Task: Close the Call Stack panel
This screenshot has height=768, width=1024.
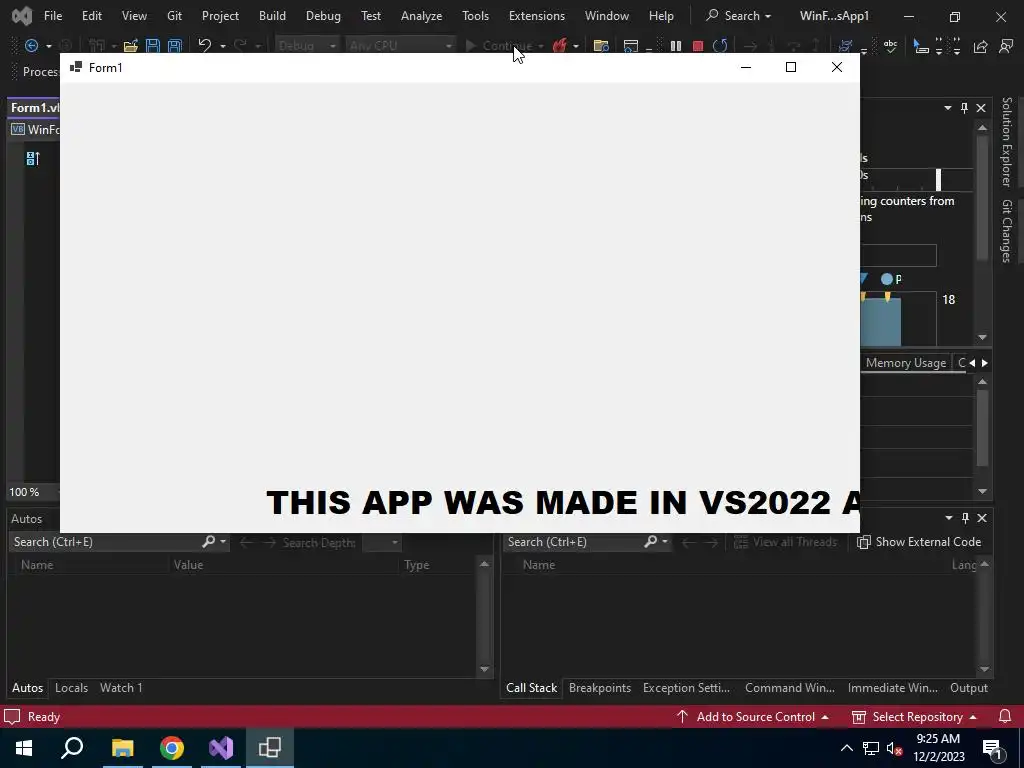Action: tap(982, 518)
